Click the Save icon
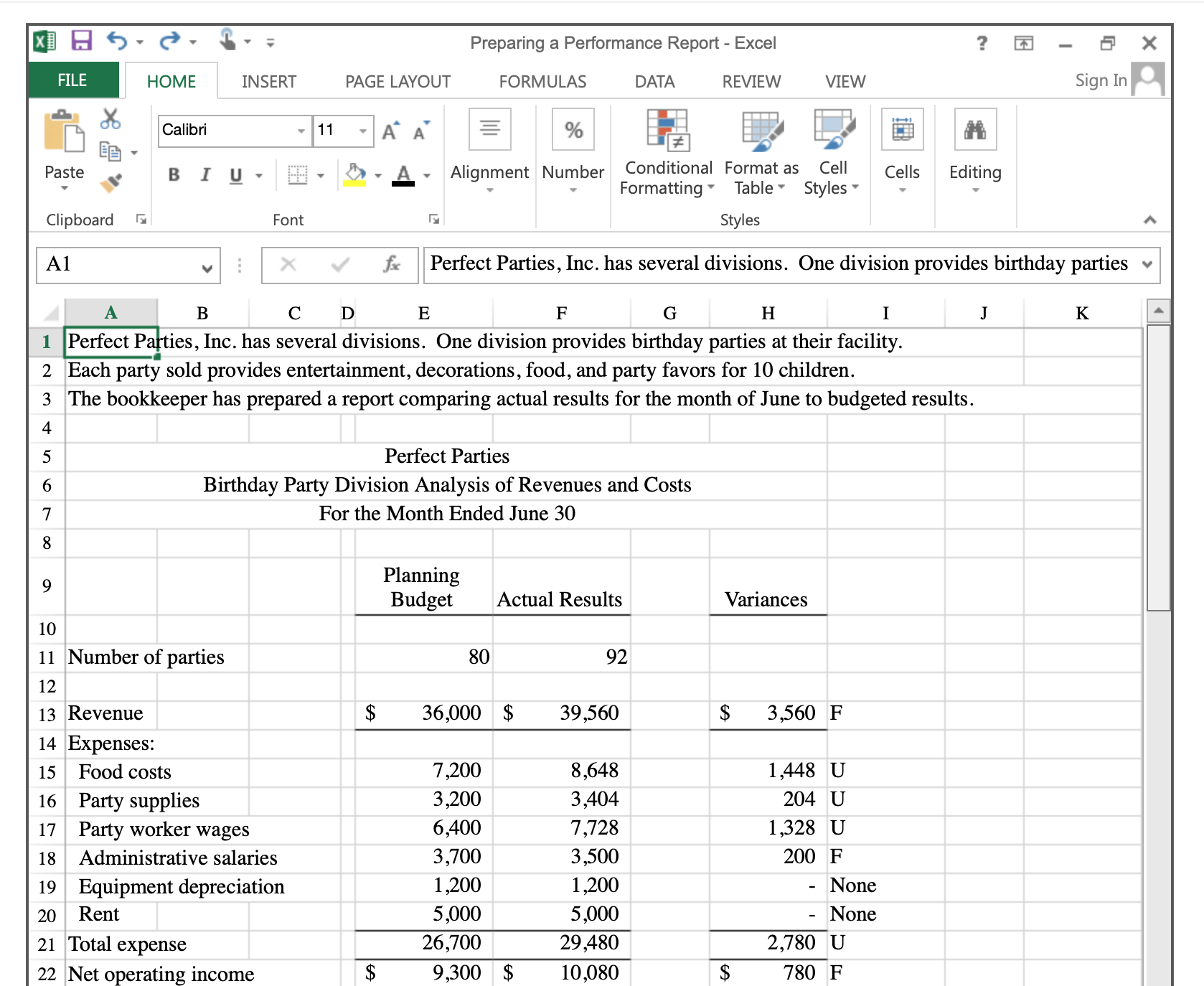Screen dimensions: 1204x986 (x=81, y=42)
